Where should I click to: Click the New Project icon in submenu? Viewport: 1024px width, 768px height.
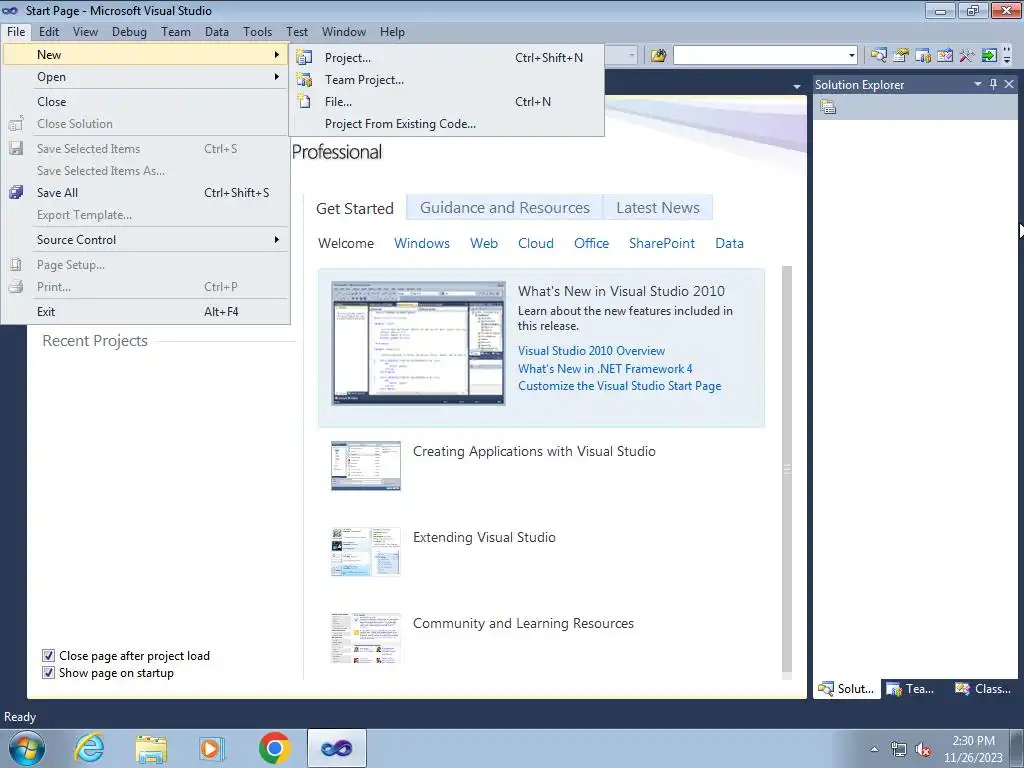(x=304, y=57)
